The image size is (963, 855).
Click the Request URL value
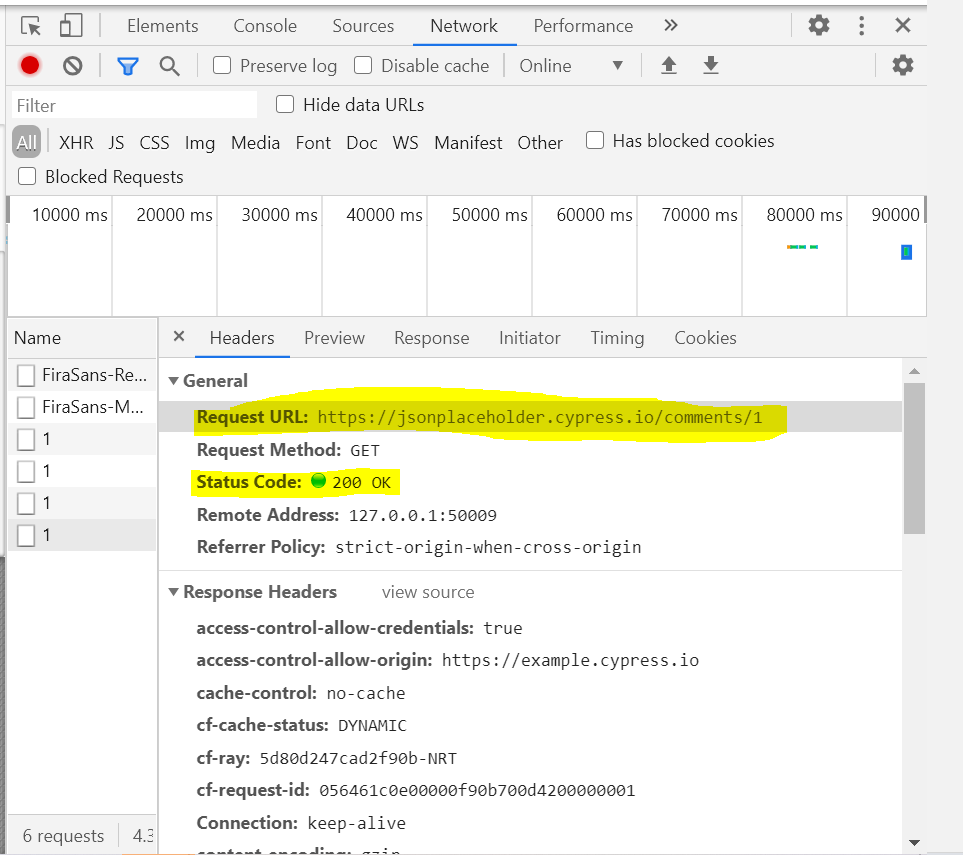pos(540,418)
